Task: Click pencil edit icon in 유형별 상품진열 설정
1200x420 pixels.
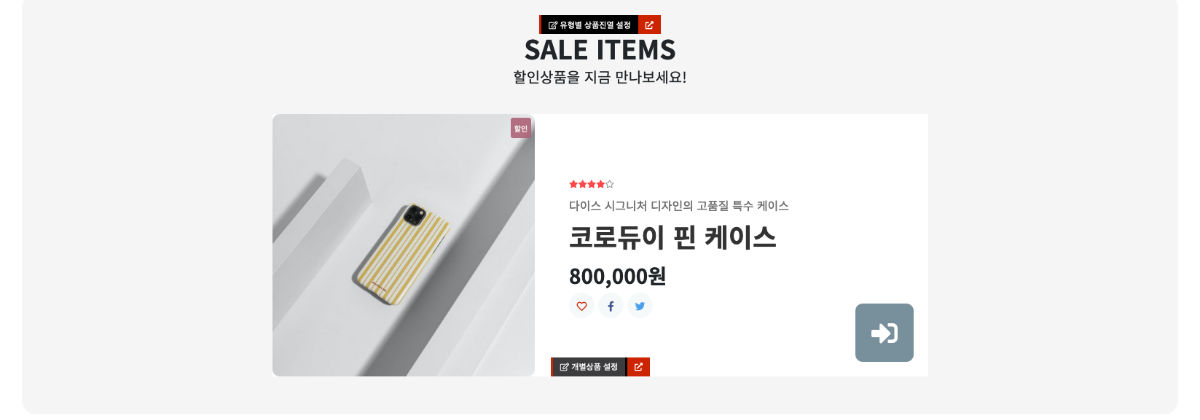Action: click(x=553, y=25)
